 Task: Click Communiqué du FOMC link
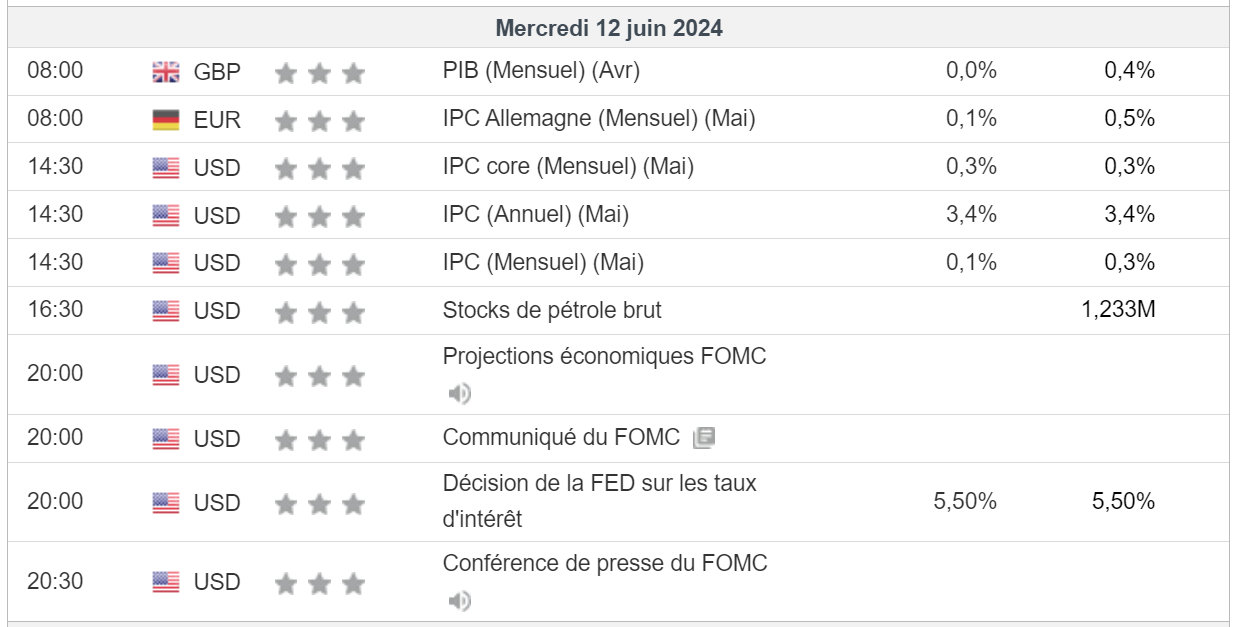tap(560, 437)
